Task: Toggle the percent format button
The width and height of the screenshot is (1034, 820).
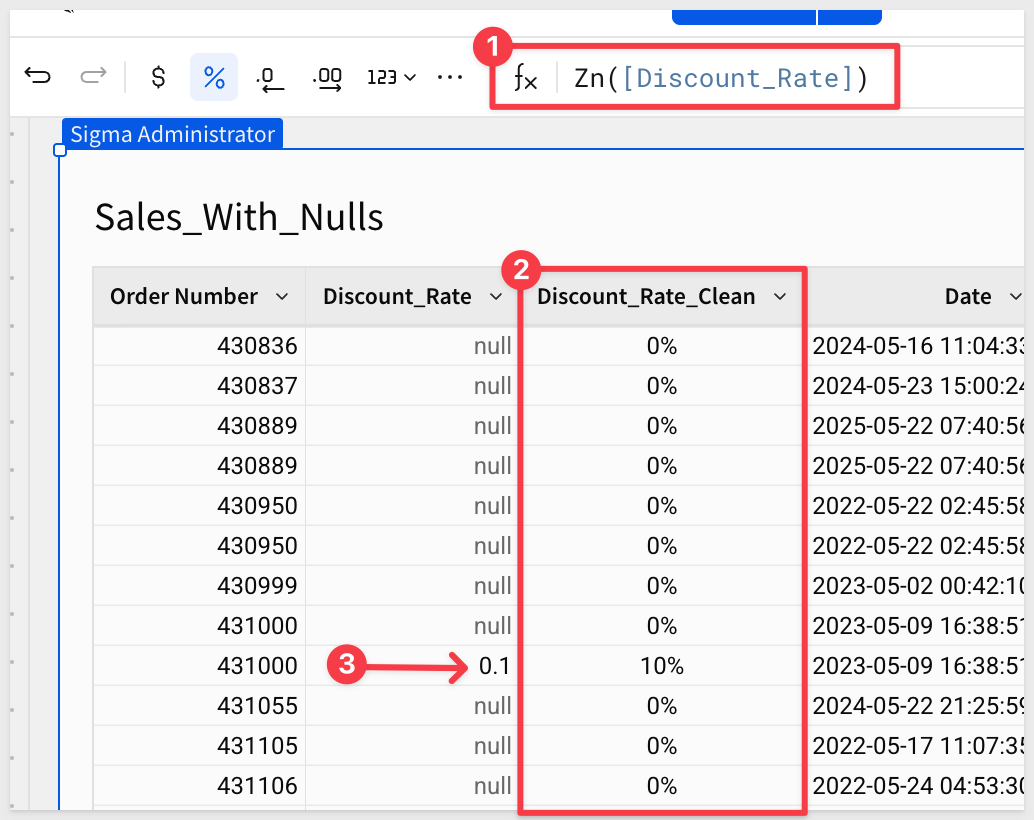Action: (214, 77)
